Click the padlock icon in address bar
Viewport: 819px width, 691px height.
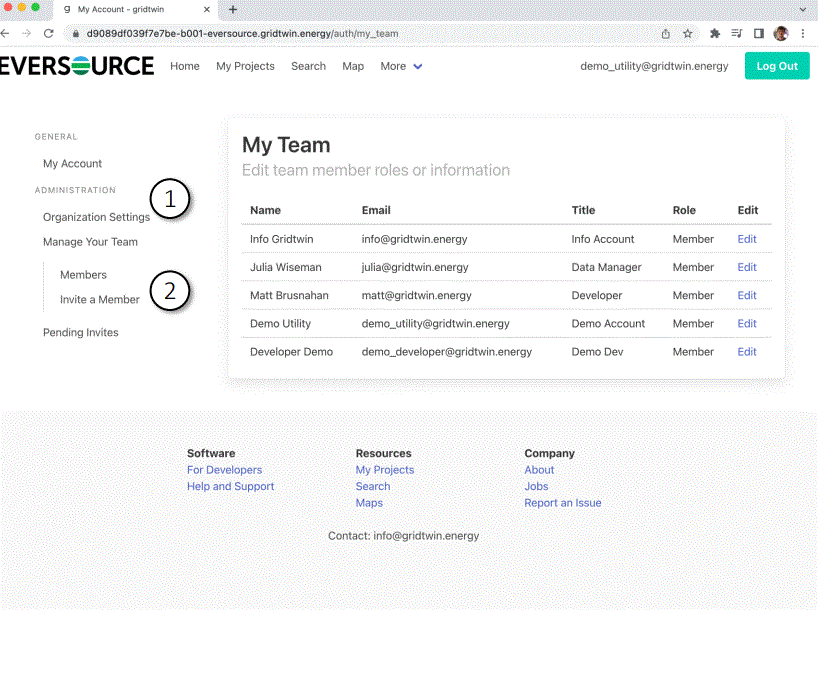pyautogui.click(x=74, y=33)
